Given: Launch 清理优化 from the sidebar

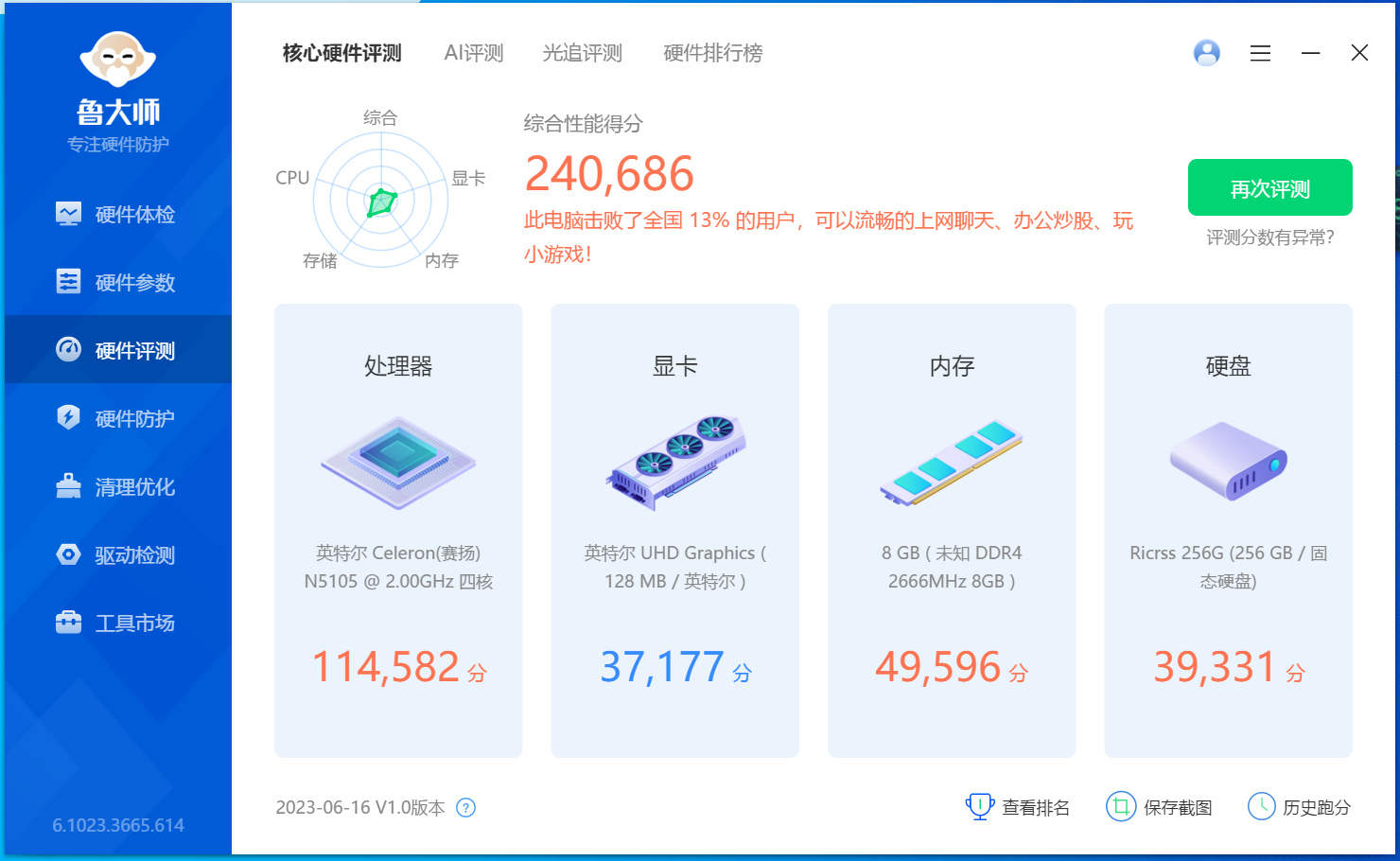Looking at the screenshot, I should coord(117,486).
